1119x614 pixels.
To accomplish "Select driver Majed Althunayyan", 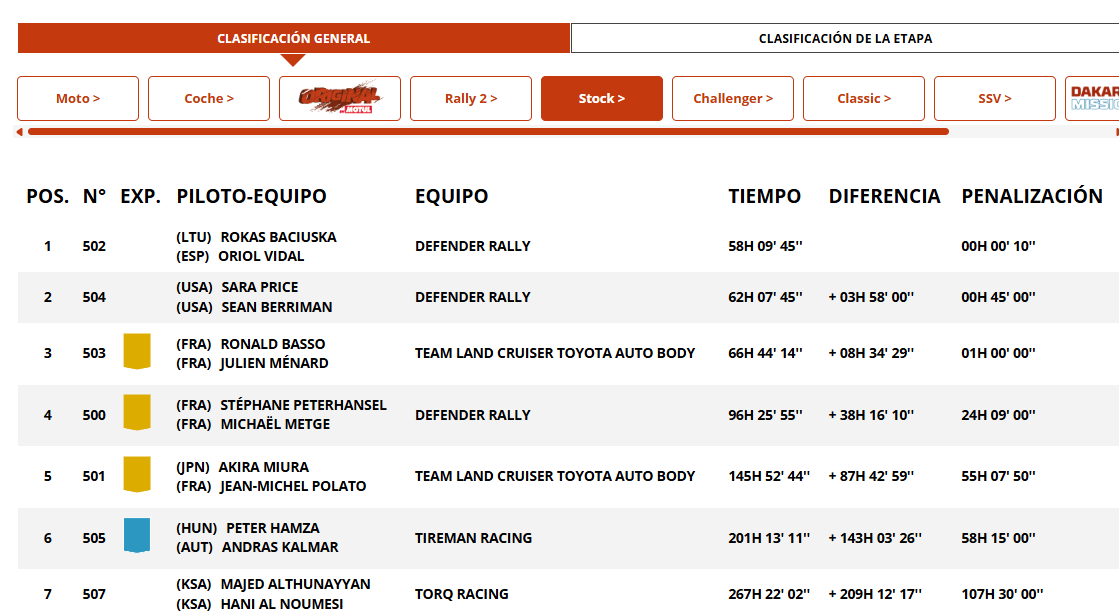I will [x=295, y=584].
